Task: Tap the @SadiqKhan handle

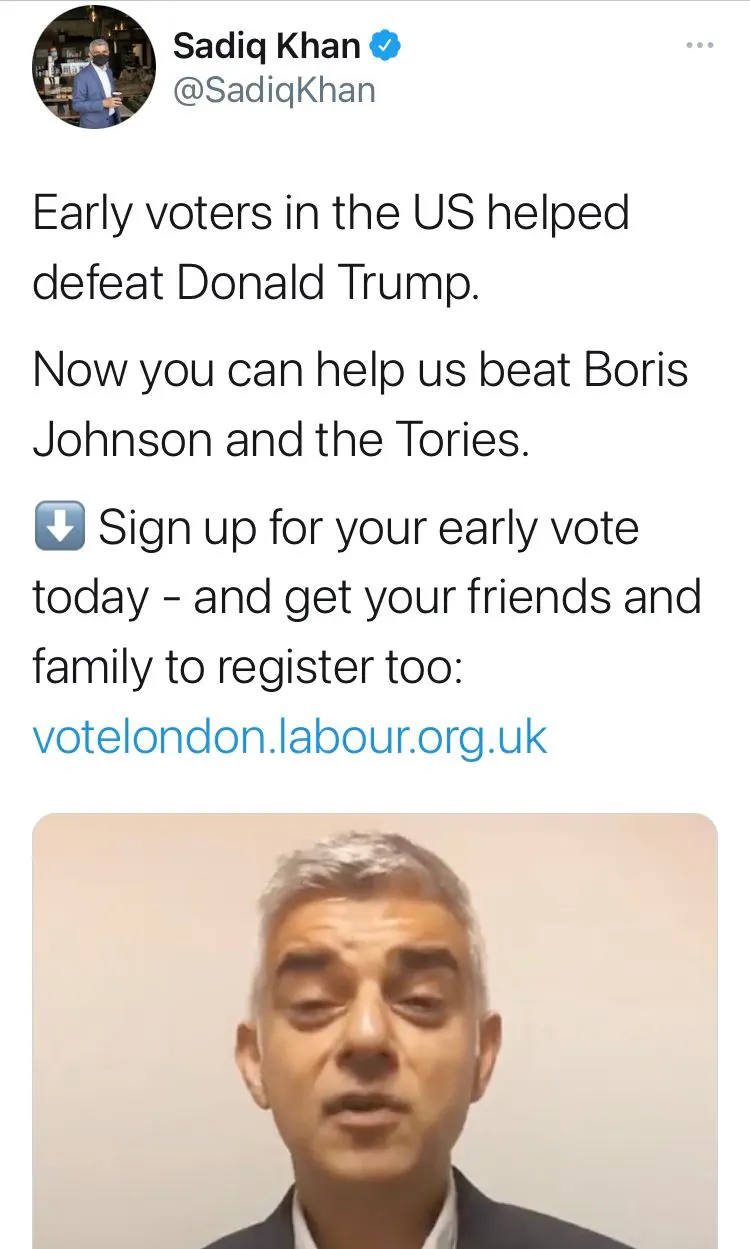Action: (x=274, y=90)
